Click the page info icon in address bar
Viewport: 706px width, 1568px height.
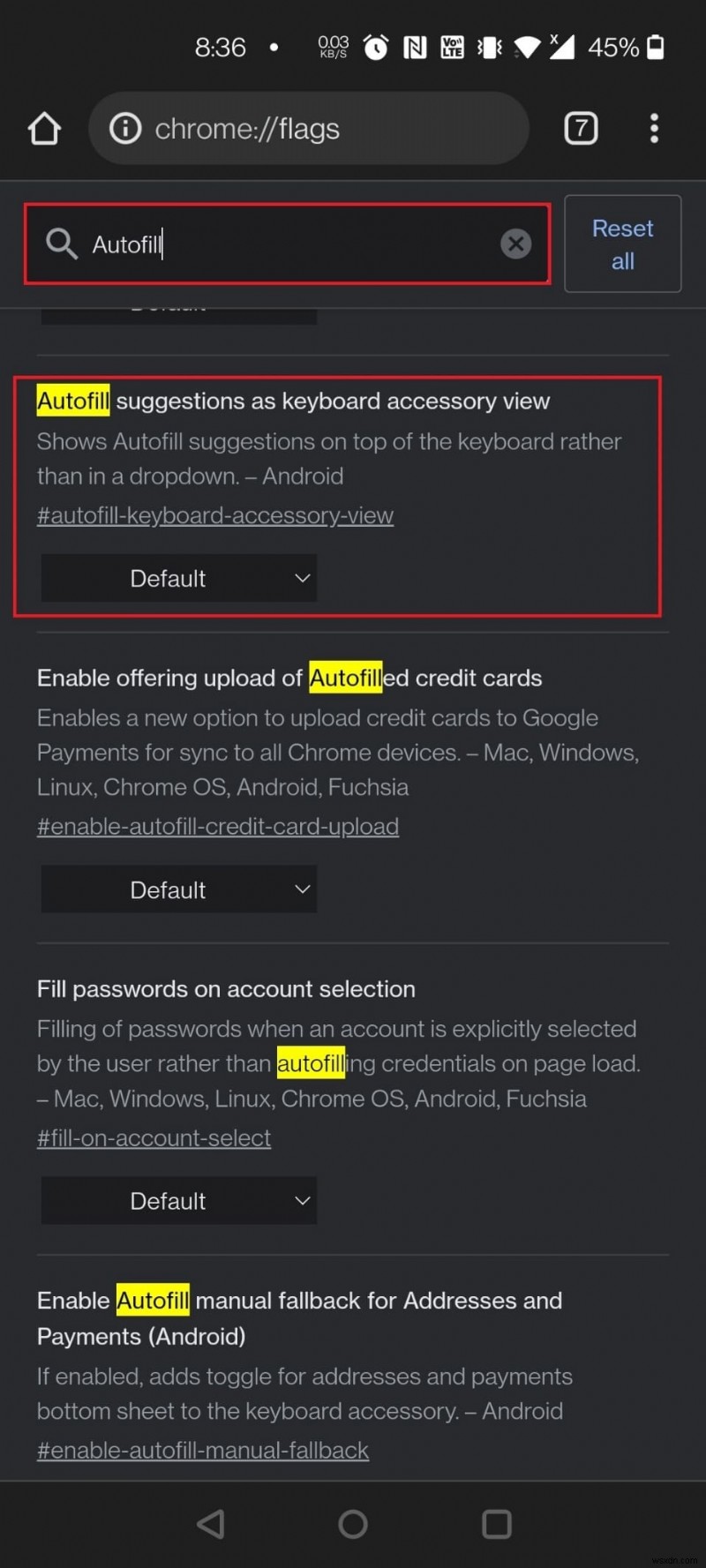click(x=124, y=128)
